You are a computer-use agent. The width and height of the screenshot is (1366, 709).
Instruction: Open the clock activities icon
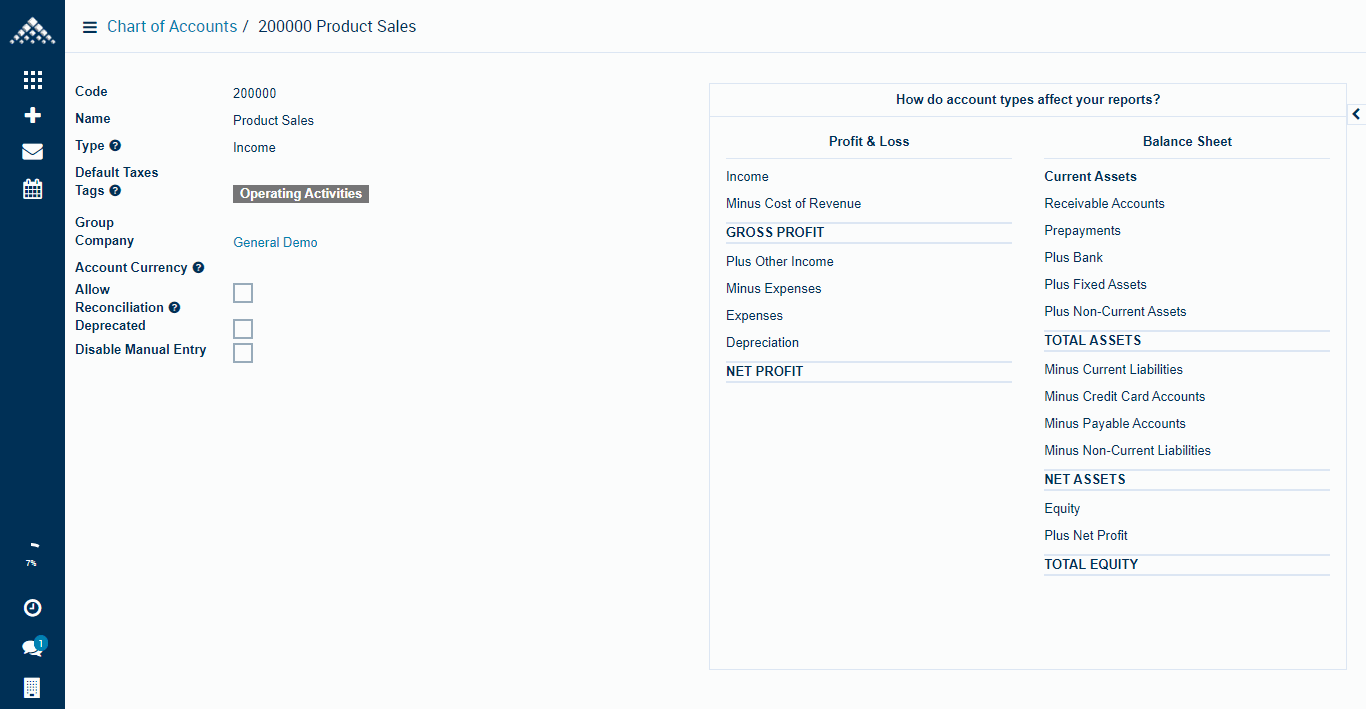(32, 608)
